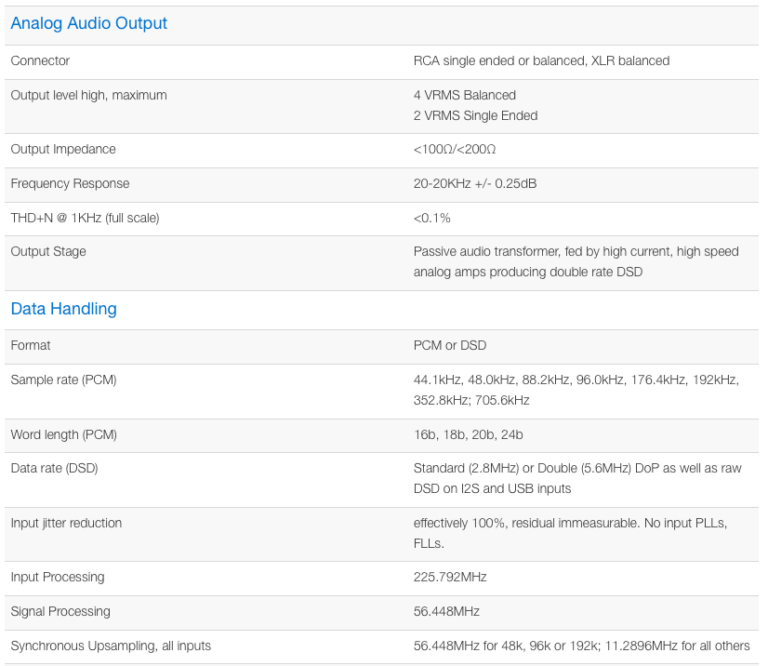The width and height of the screenshot is (768, 666).
Task: Click the Output level high, maximum label
Action: (89, 95)
